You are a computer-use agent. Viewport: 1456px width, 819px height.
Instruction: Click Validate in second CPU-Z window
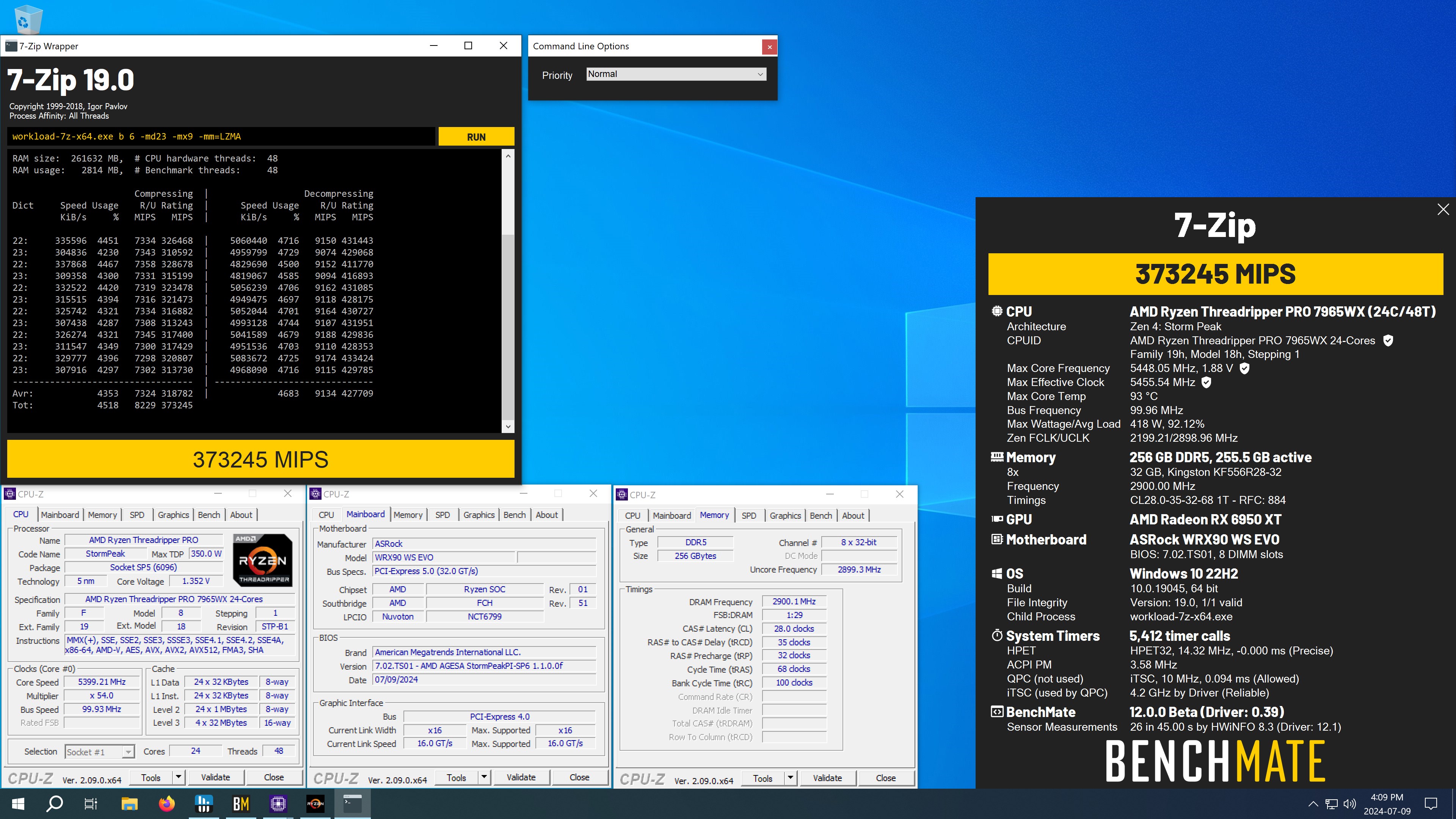click(521, 777)
